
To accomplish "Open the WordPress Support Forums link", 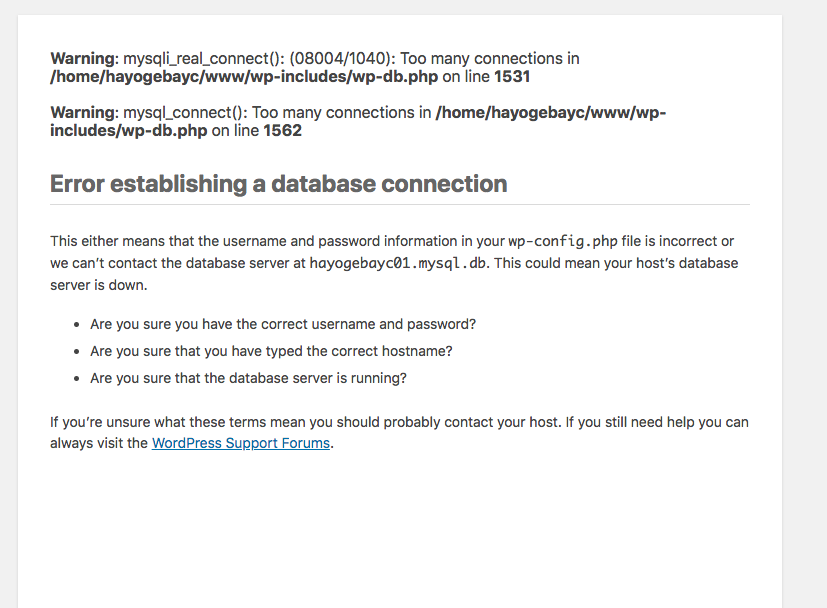I will coord(240,443).
